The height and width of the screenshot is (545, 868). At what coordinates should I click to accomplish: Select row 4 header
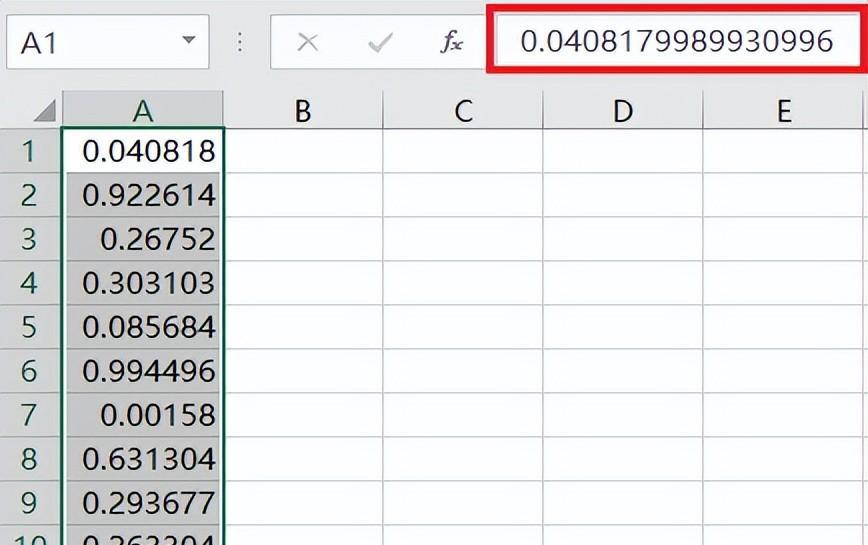pos(29,283)
